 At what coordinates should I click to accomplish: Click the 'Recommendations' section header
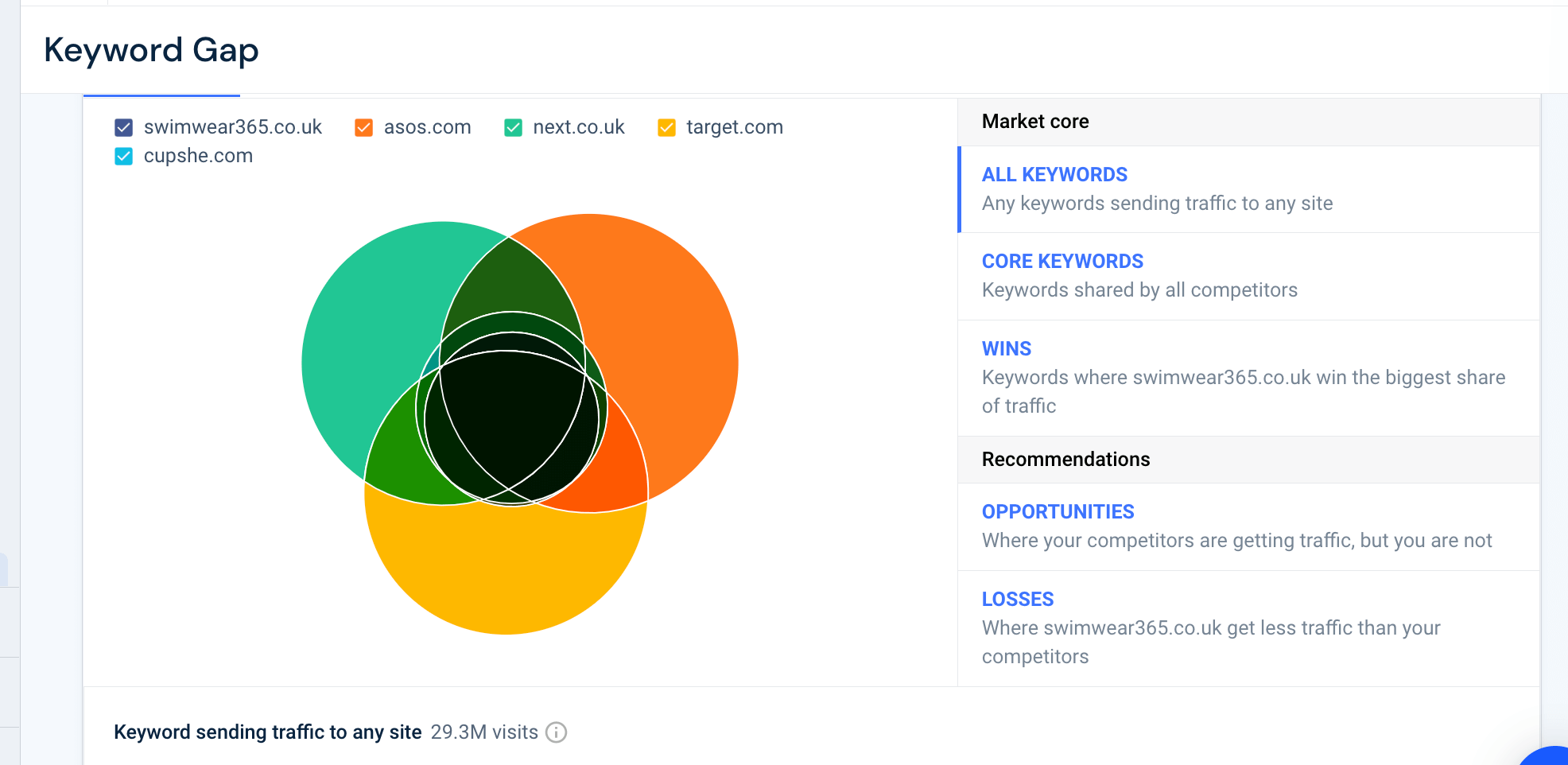coord(1065,460)
